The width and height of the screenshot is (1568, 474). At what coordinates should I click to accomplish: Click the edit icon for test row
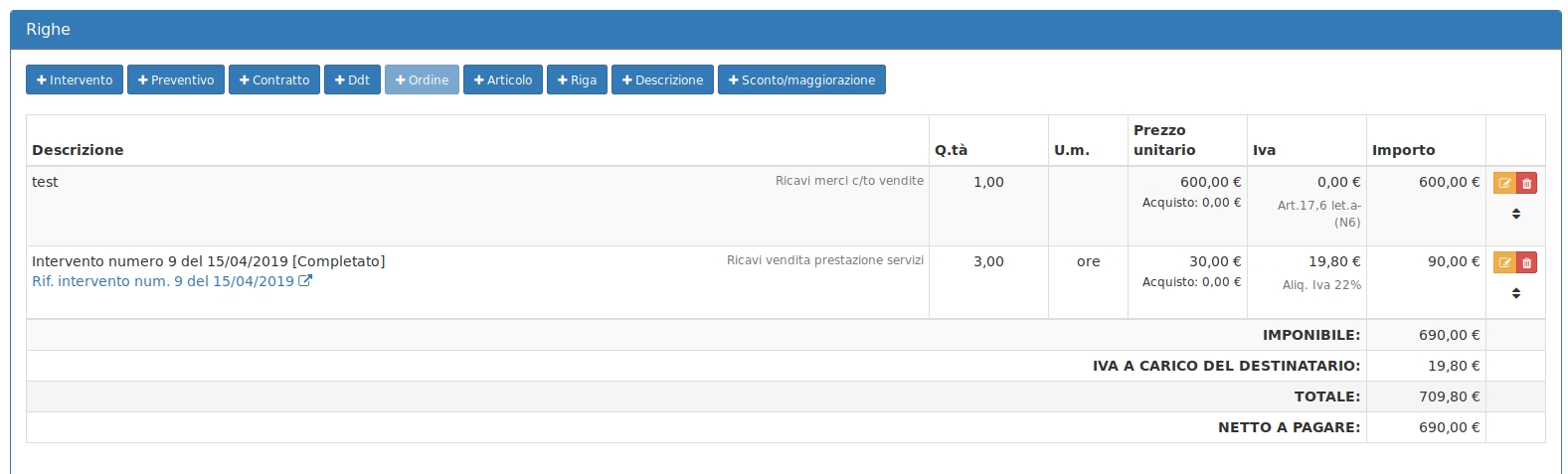coord(1503,183)
